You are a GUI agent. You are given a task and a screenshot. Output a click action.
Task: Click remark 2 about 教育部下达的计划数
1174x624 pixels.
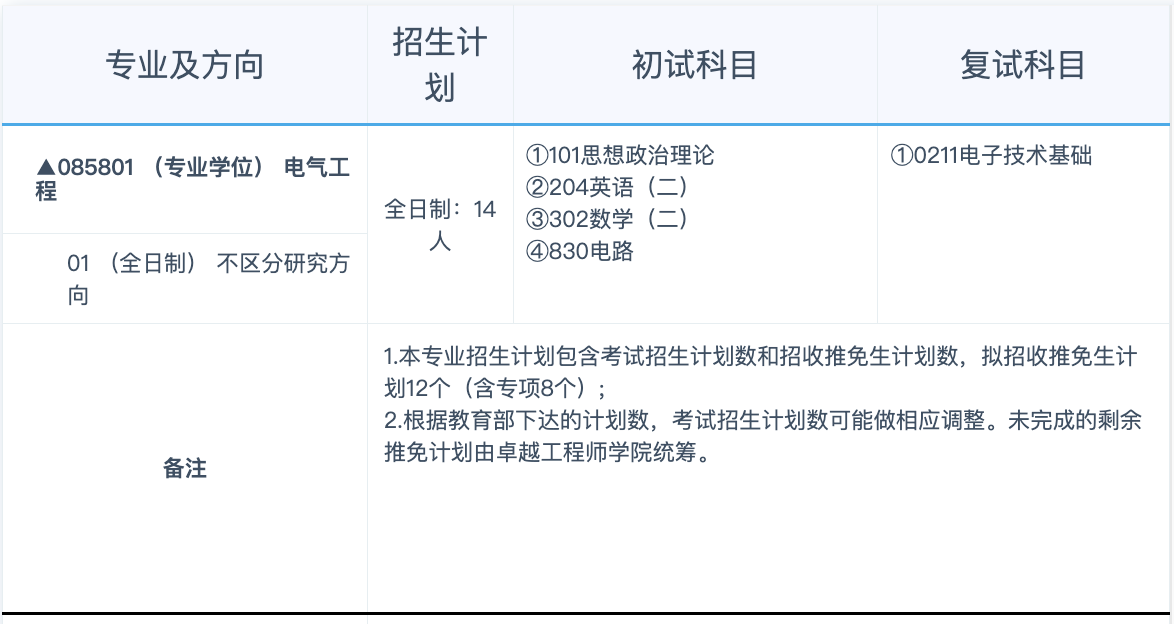coord(763,436)
